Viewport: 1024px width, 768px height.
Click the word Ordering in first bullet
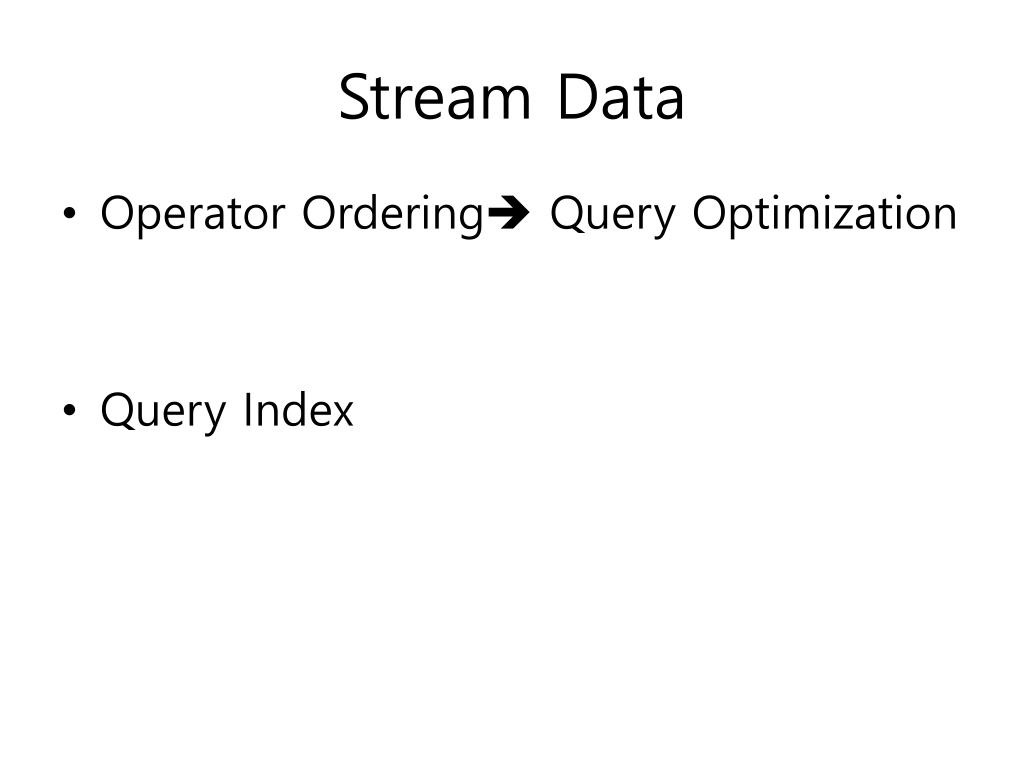coord(392,214)
